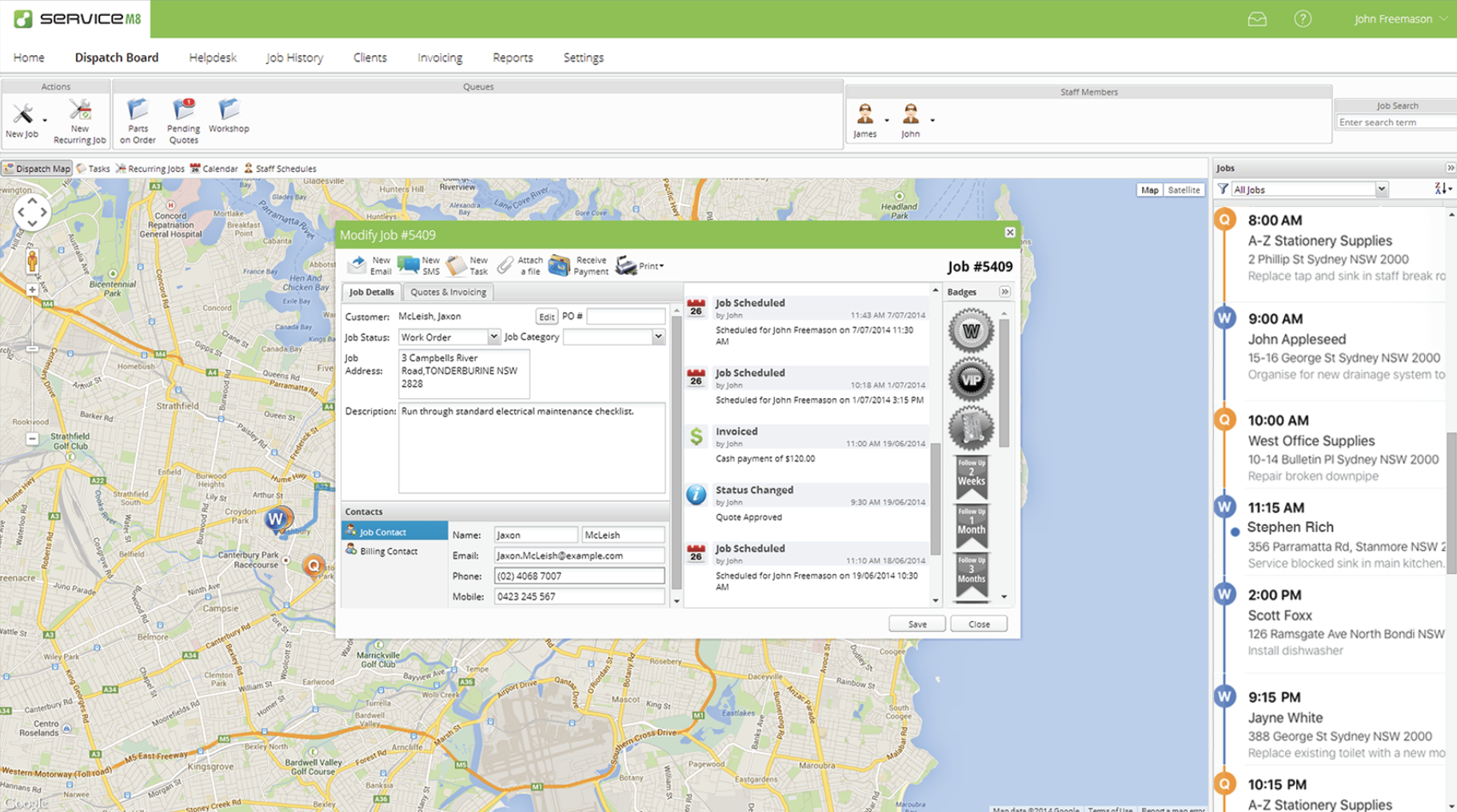Select the VIP badge
This screenshot has height=812, width=1457.
(971, 380)
